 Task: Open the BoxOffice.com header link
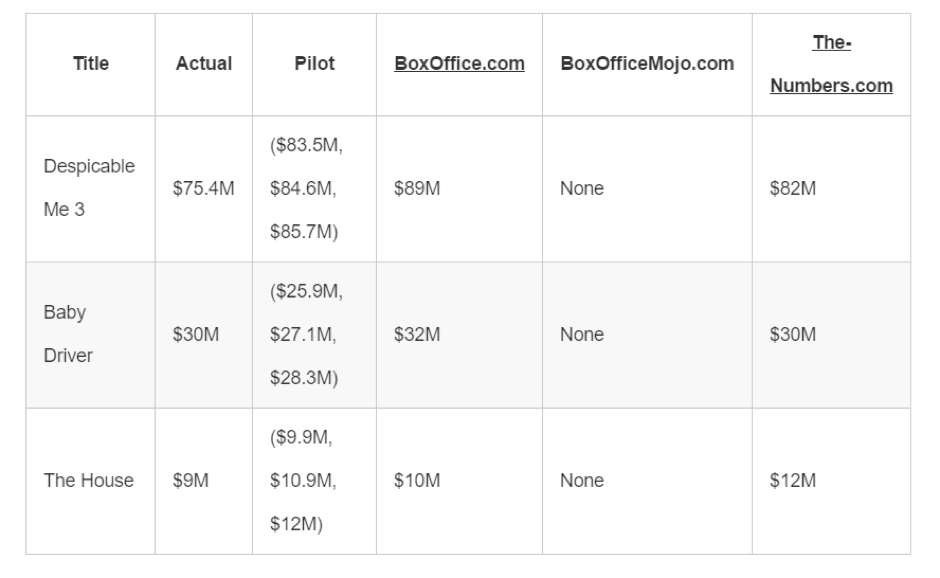point(459,64)
